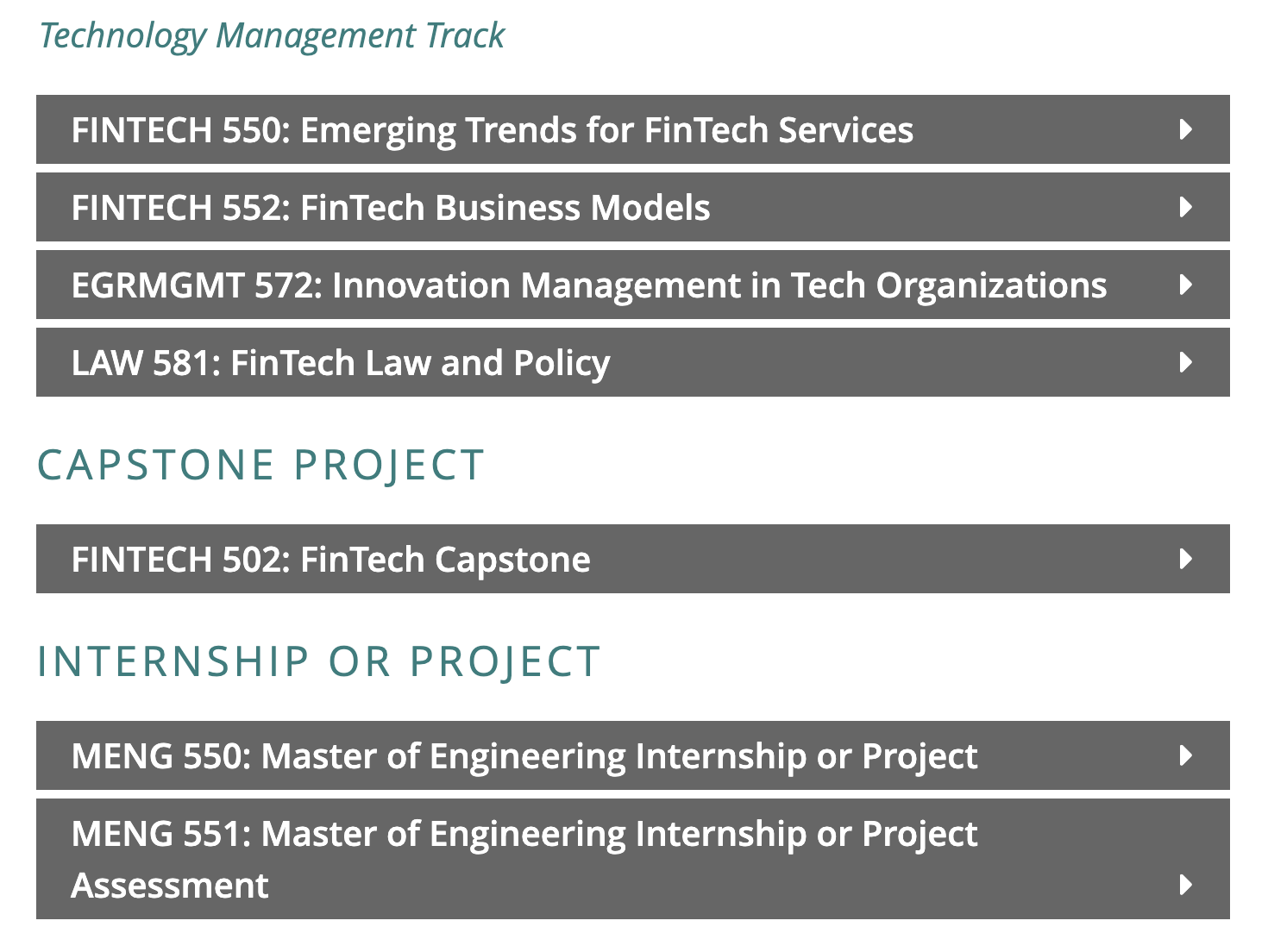Click arrow icon on MENG 550 row

[x=1186, y=755]
